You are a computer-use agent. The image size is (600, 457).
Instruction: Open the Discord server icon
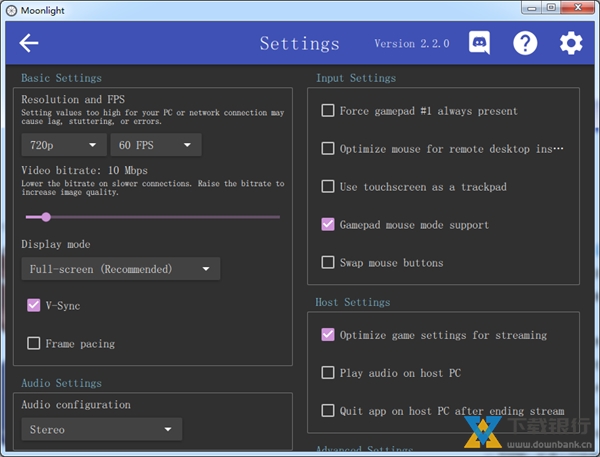[479, 43]
